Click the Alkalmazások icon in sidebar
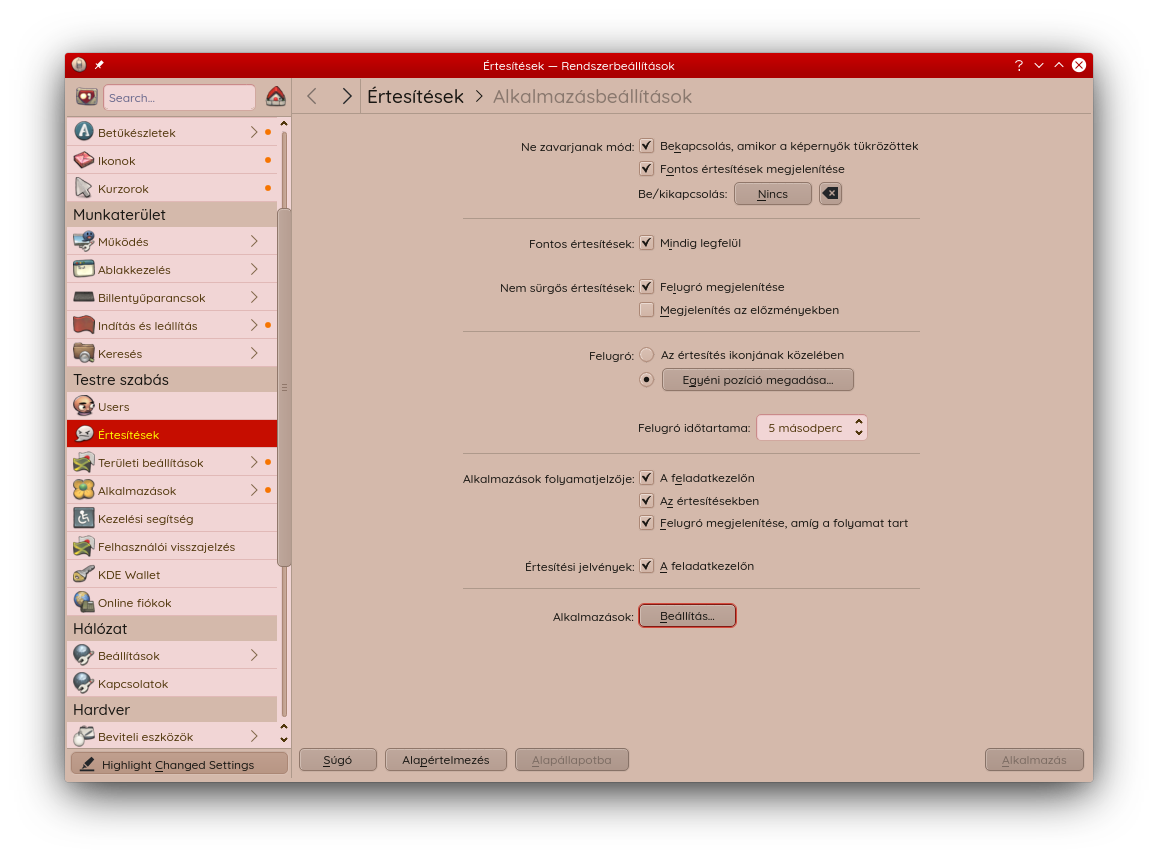 tap(83, 490)
